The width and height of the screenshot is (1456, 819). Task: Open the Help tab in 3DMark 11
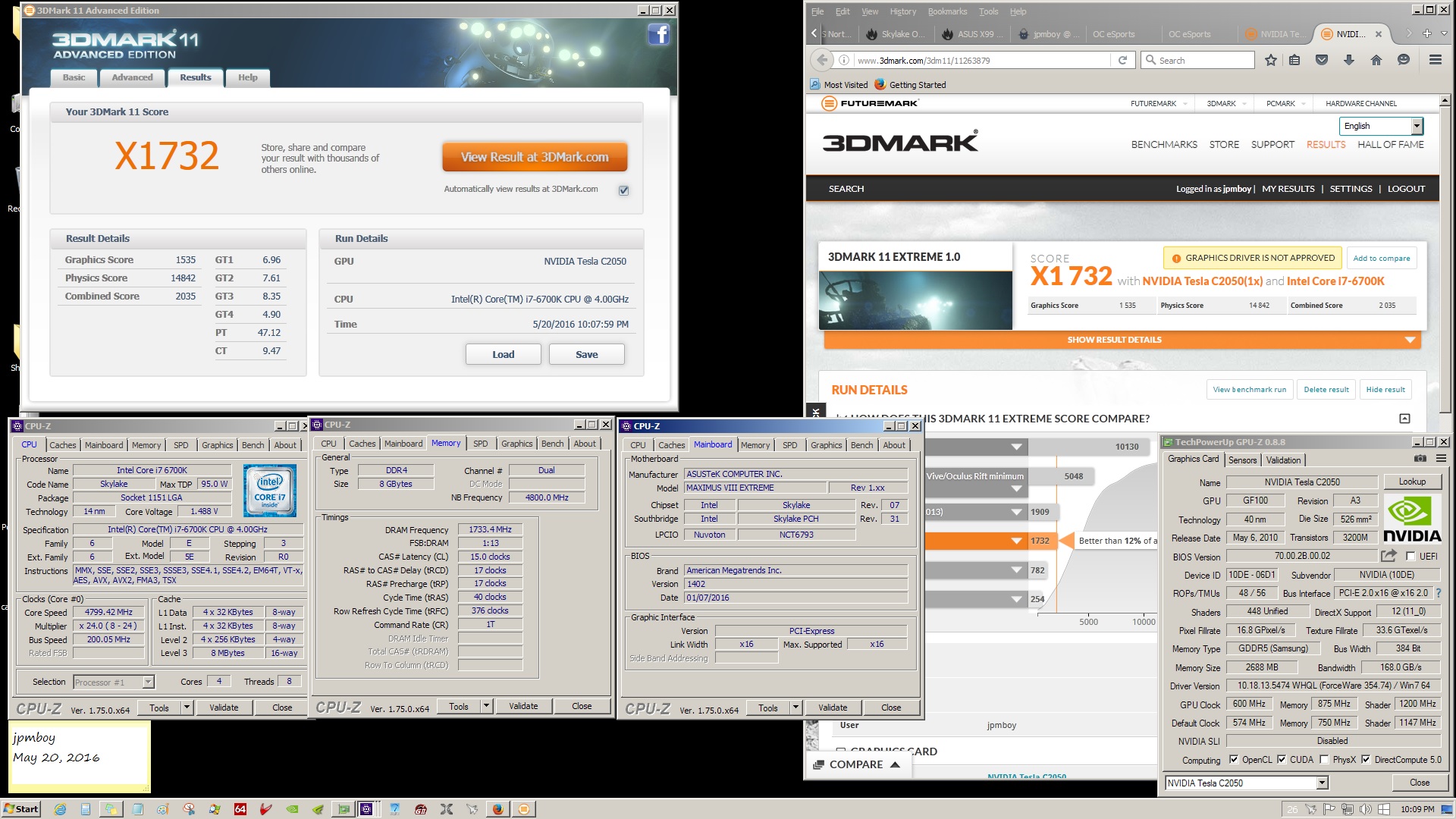pos(247,77)
